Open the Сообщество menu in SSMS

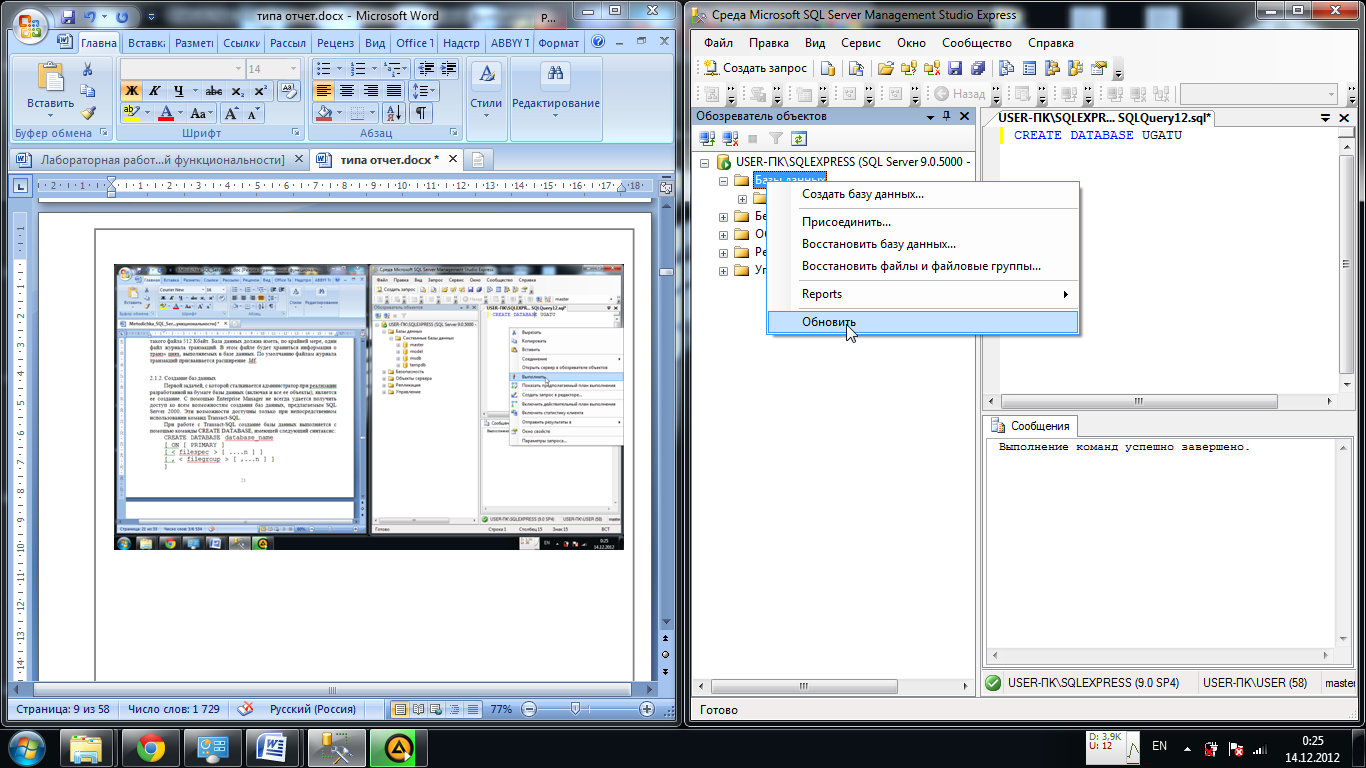coord(977,43)
